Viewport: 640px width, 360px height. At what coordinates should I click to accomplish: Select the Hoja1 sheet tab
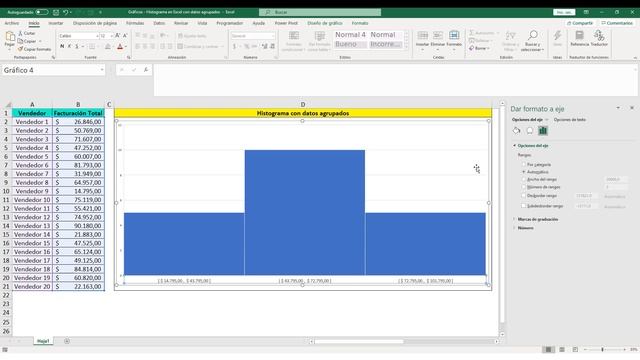(x=43, y=341)
